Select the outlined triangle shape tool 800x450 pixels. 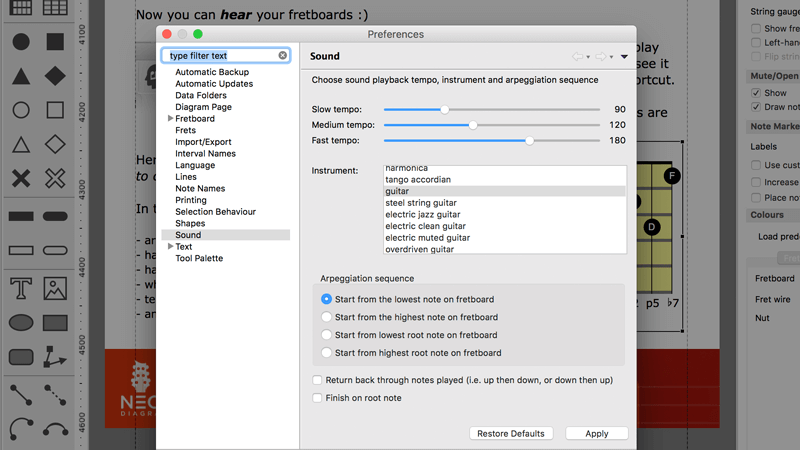[x=21, y=144]
